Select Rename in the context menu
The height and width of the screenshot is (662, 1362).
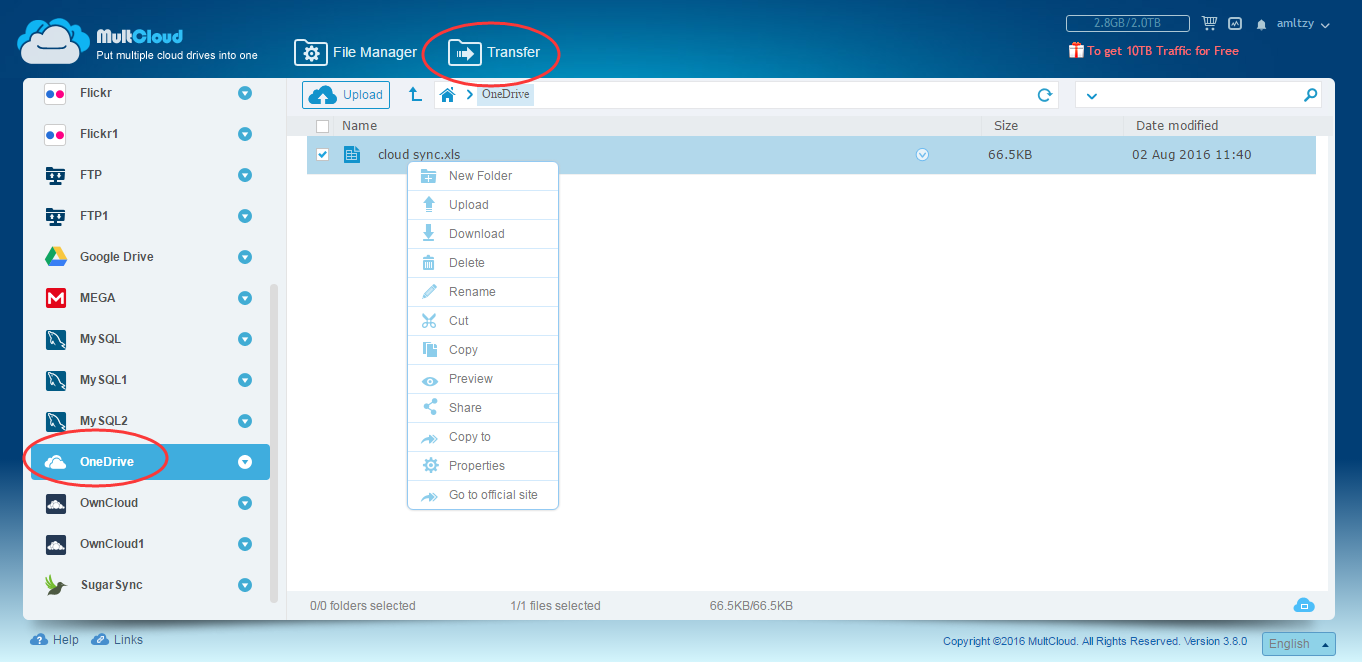483,292
